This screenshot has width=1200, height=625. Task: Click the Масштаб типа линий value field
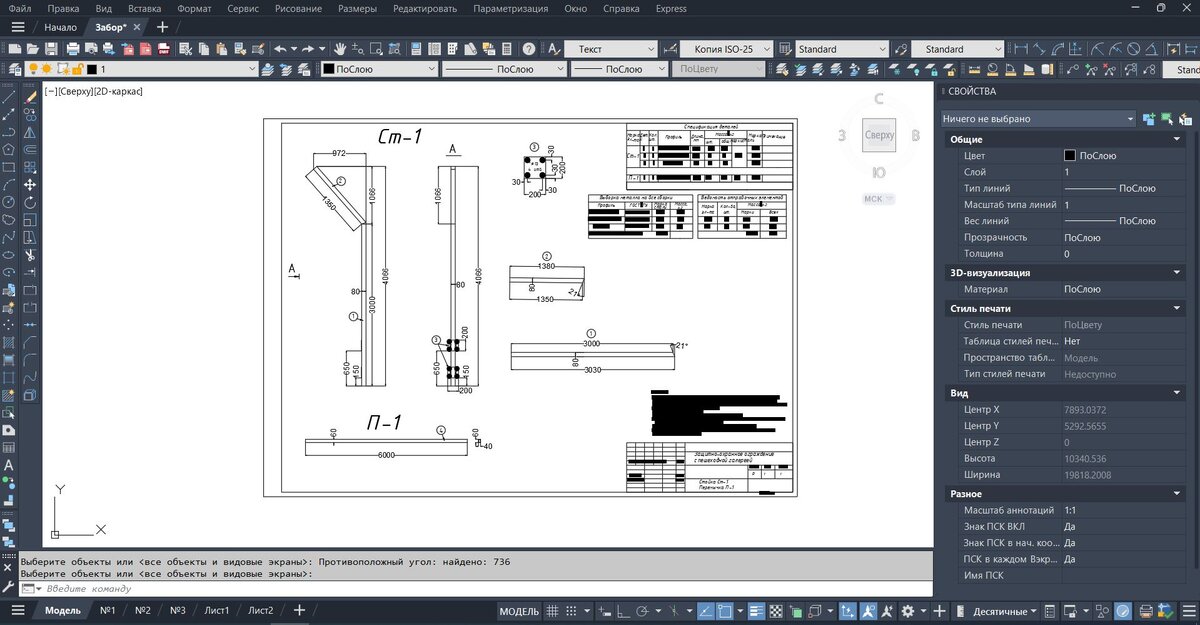point(1123,205)
